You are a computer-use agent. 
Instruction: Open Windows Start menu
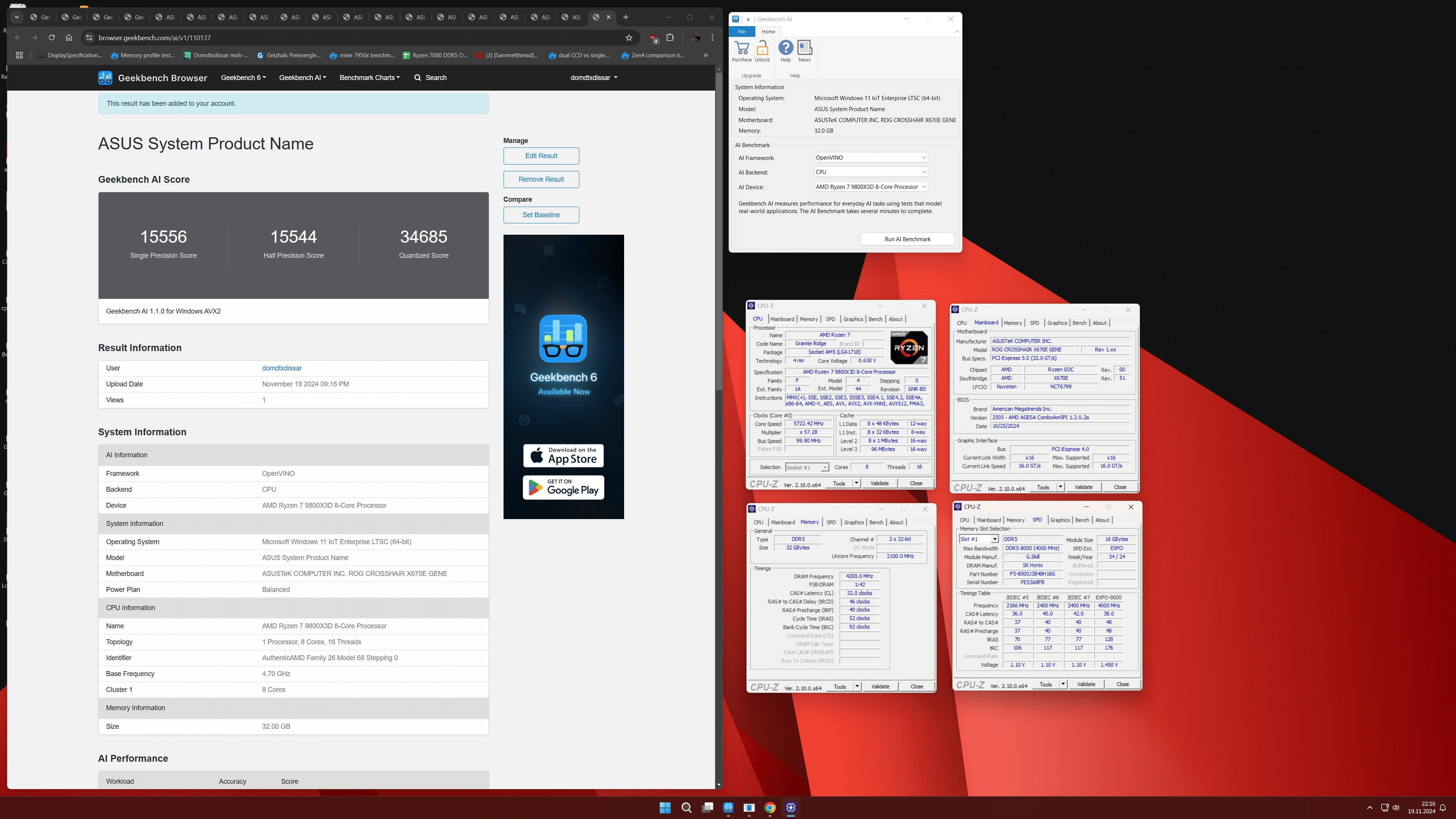665,808
